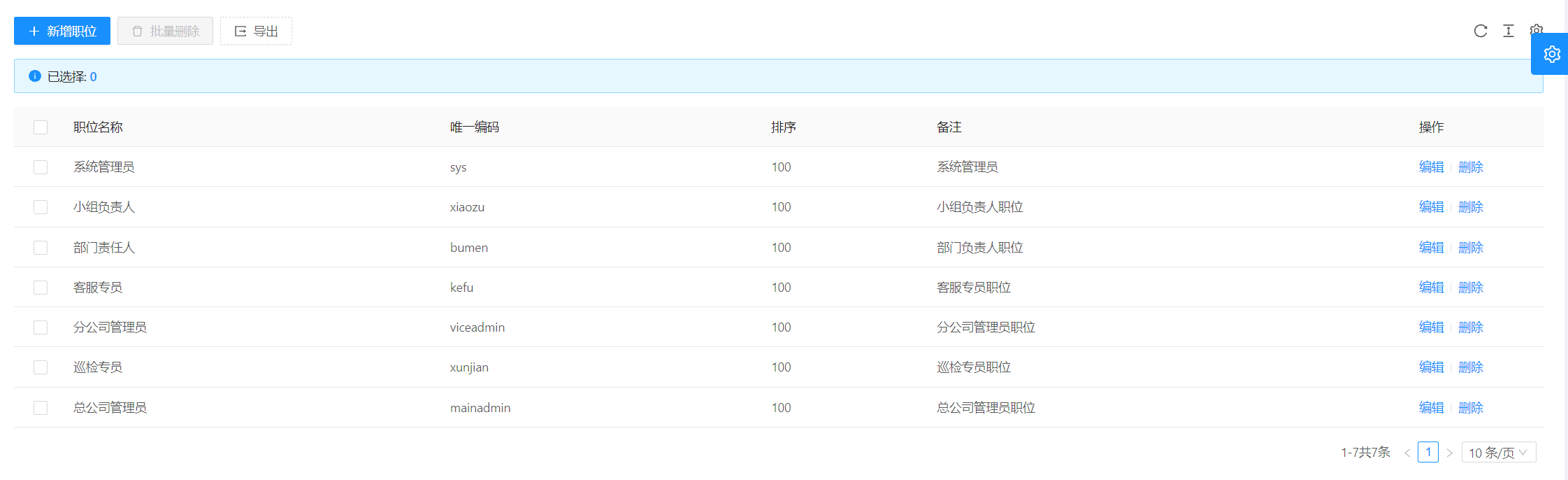Viewport: 1568px width, 480px height.
Task: Click the 排序 column header
Action: [784, 127]
